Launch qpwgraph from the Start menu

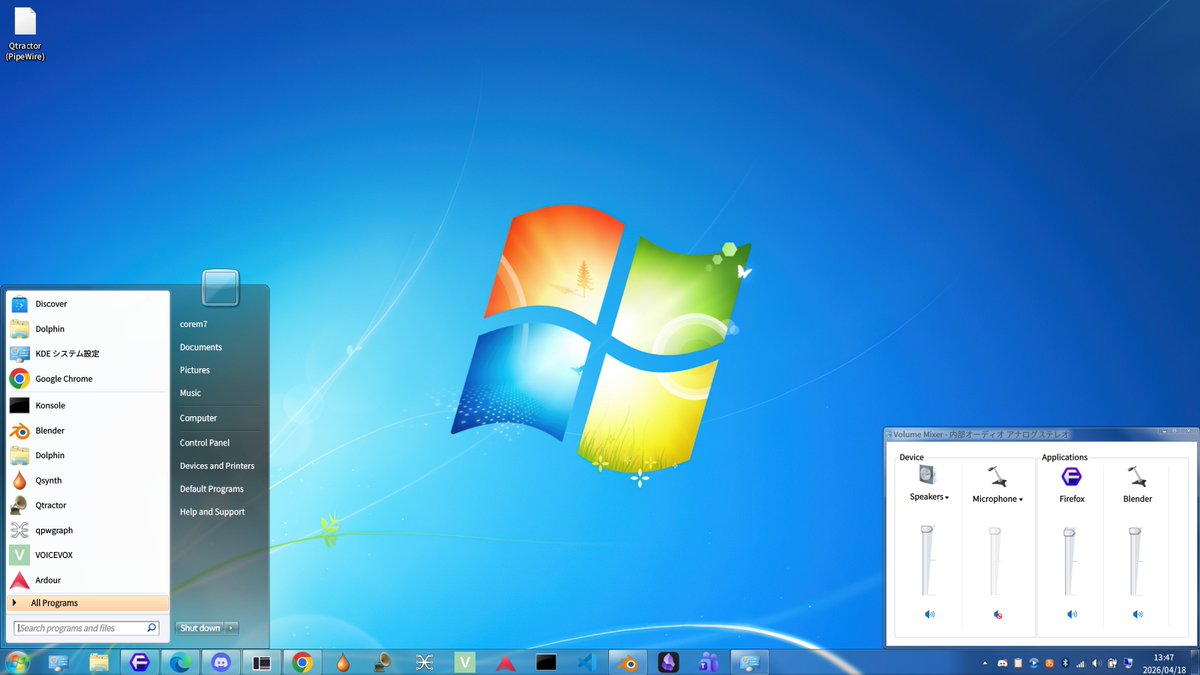[88, 530]
